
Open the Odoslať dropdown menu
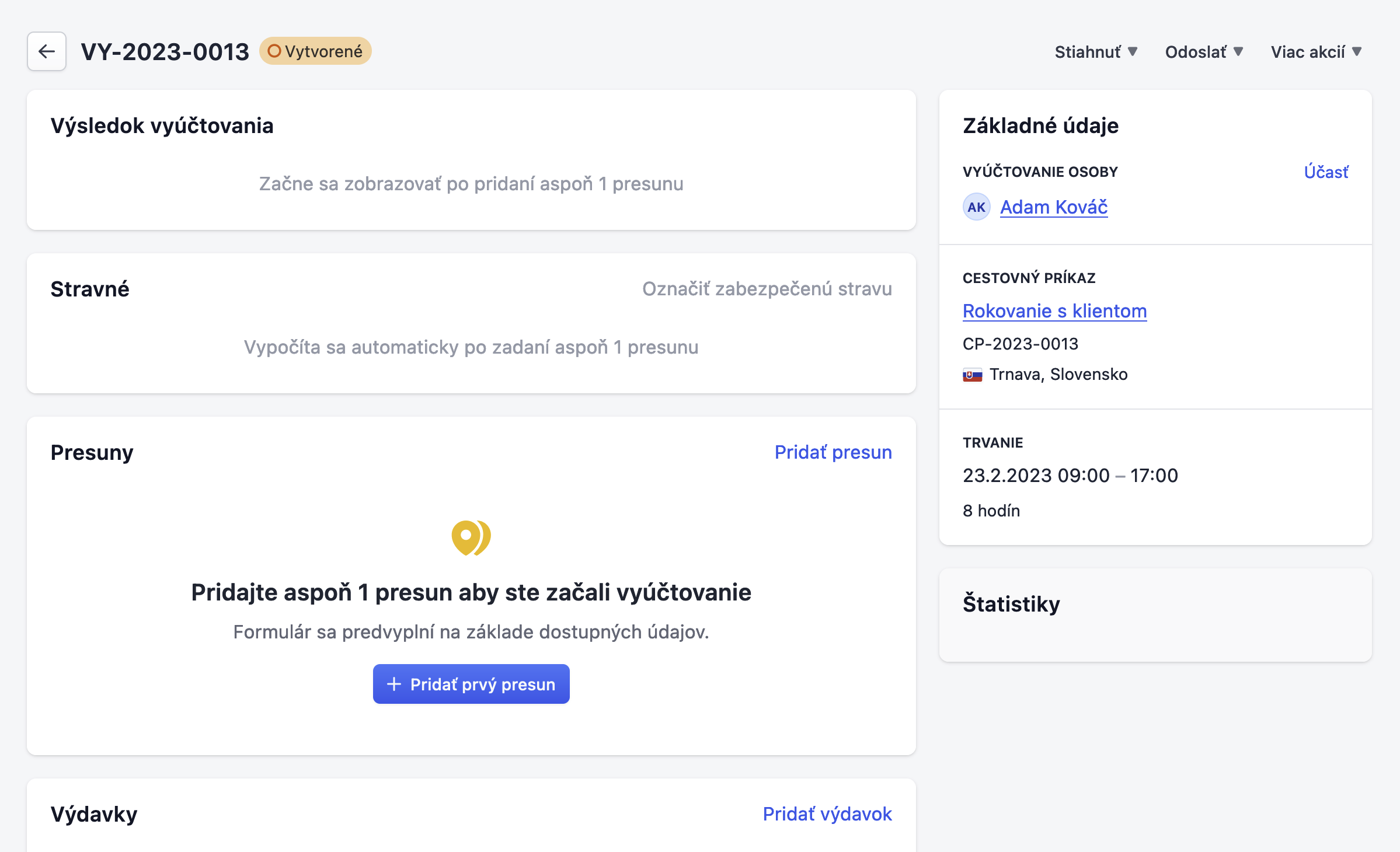click(1203, 52)
